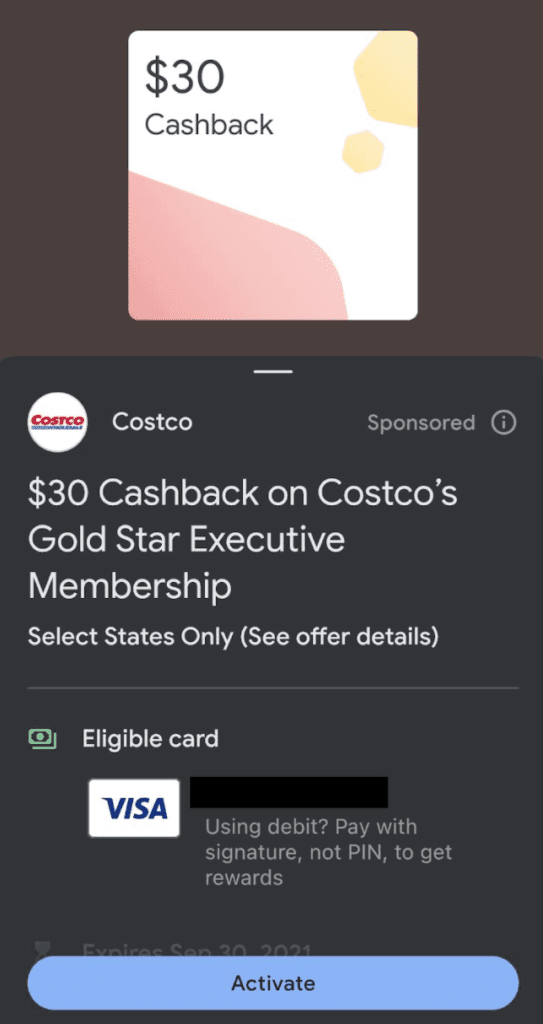Select the offer title about Gold Star Membership
Screen dimensions: 543x1024
242,539
